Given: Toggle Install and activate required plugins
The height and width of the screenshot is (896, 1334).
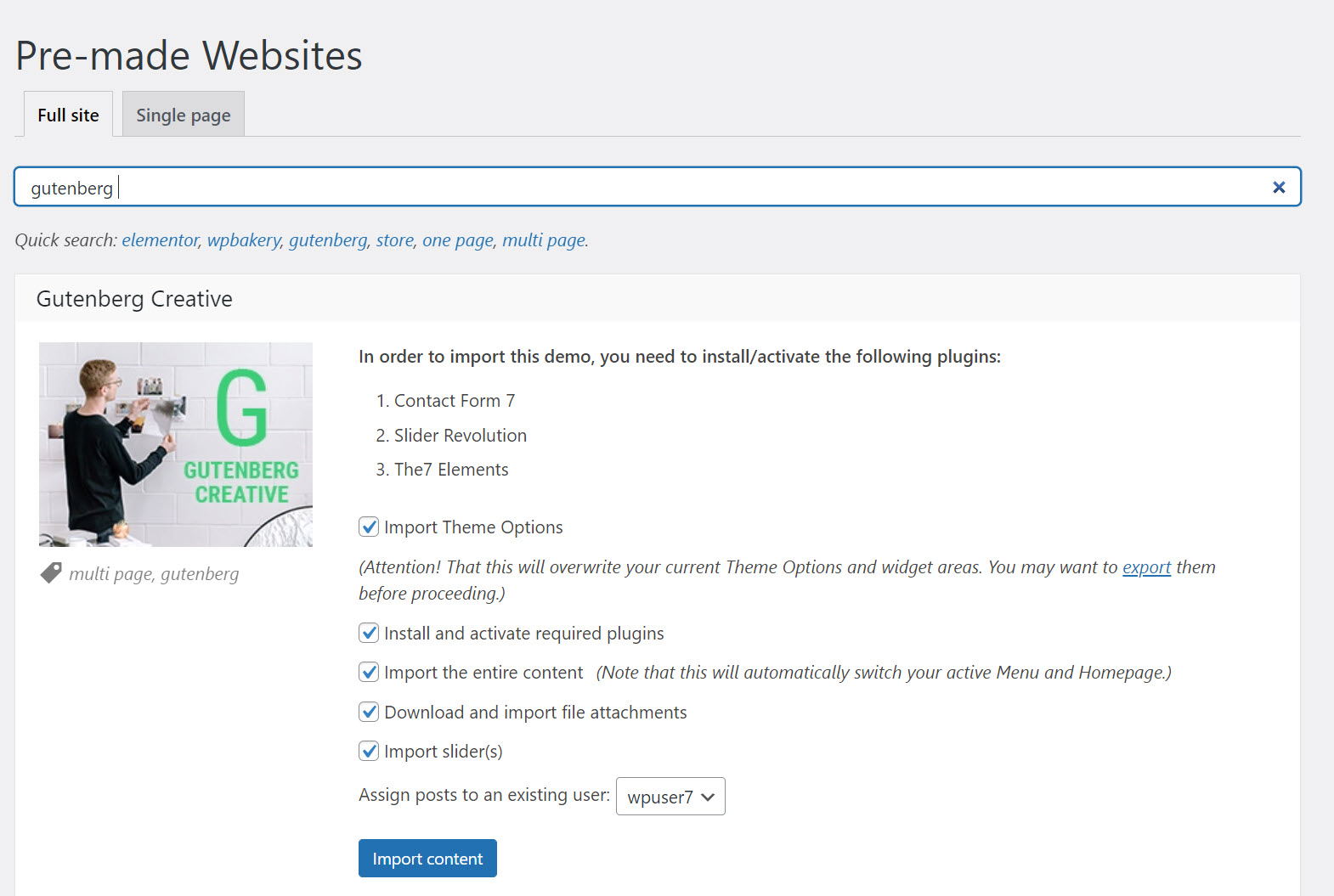Looking at the screenshot, I should tap(369, 633).
